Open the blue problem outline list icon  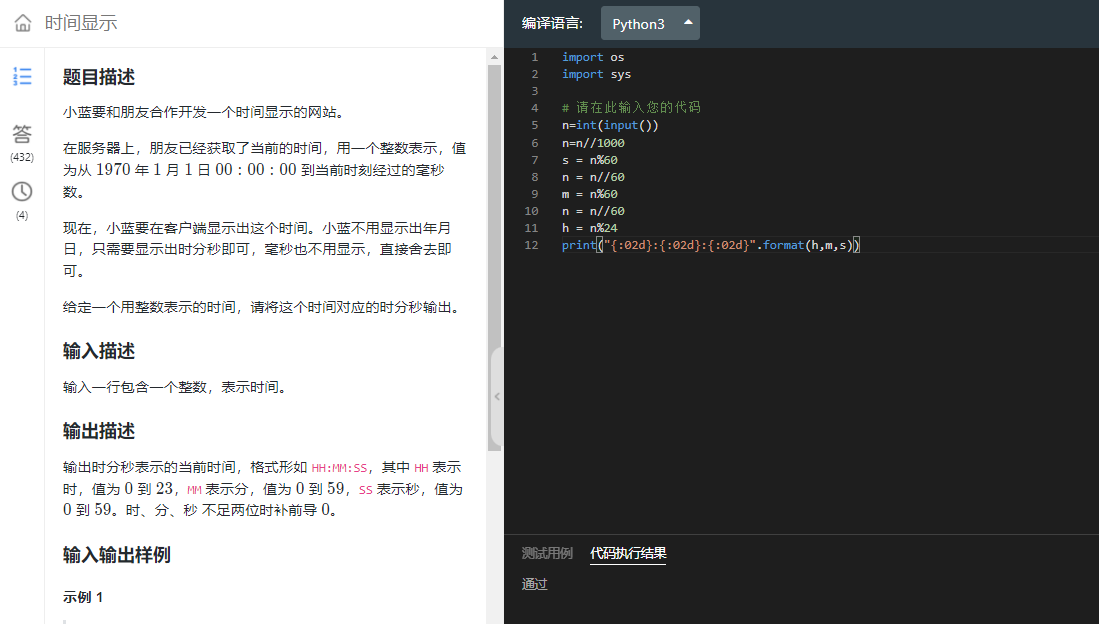pos(22,77)
